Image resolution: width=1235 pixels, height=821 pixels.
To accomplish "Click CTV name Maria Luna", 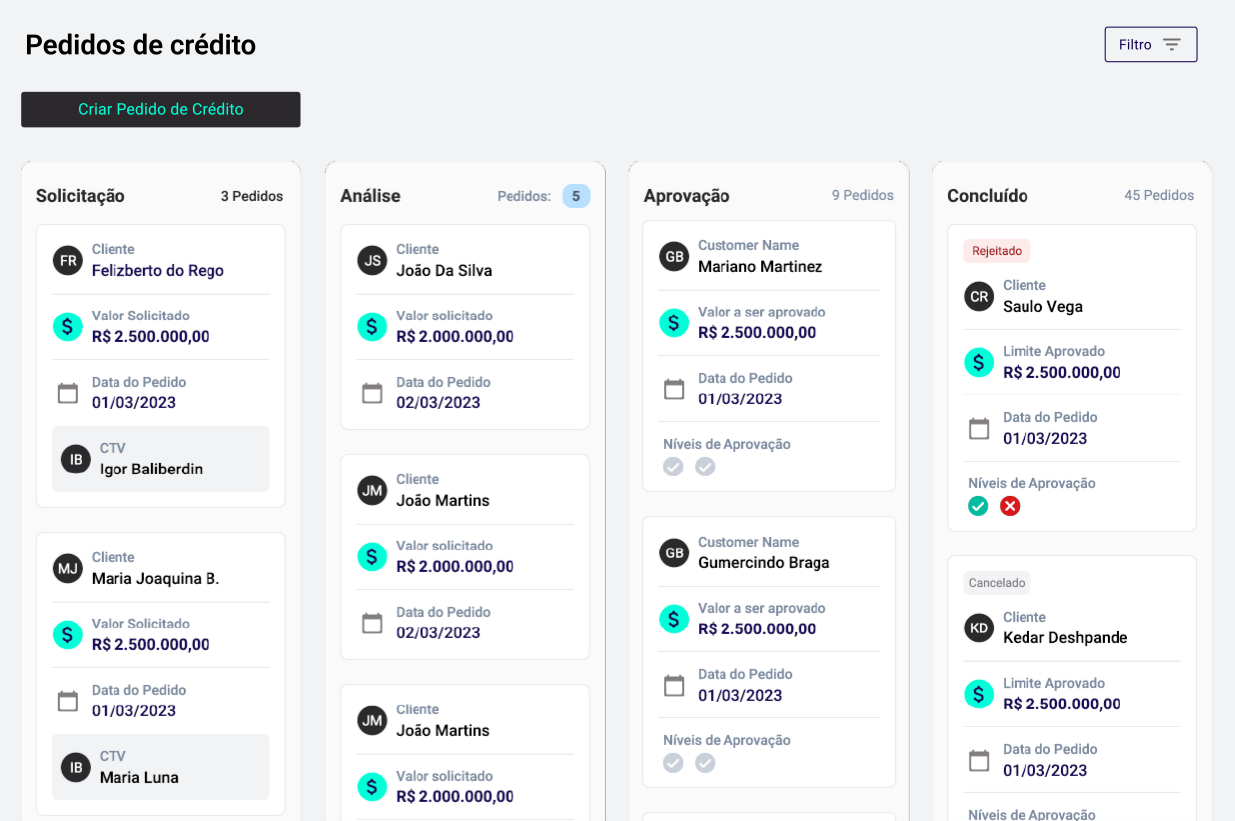I will pyautogui.click(x=139, y=777).
